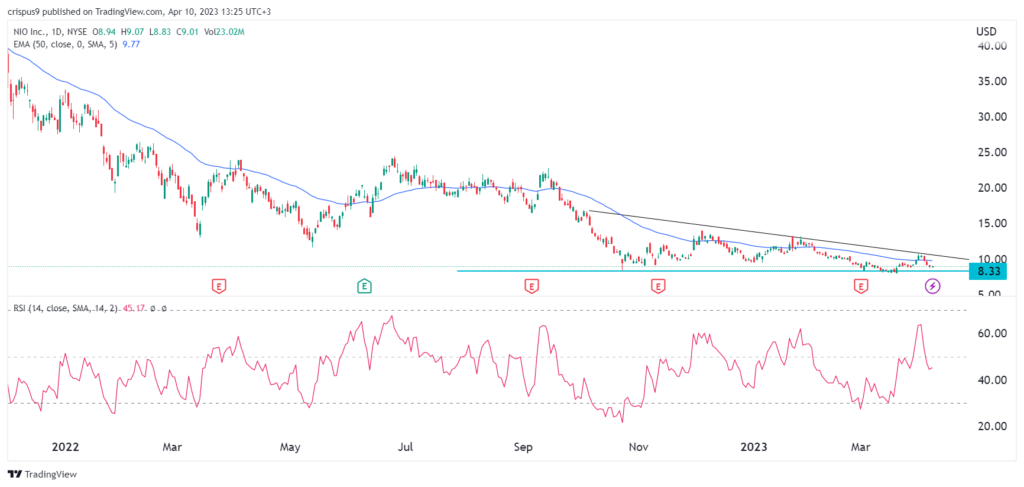Click the May time axis label
The width and height of the screenshot is (1024, 487).
(x=290, y=447)
